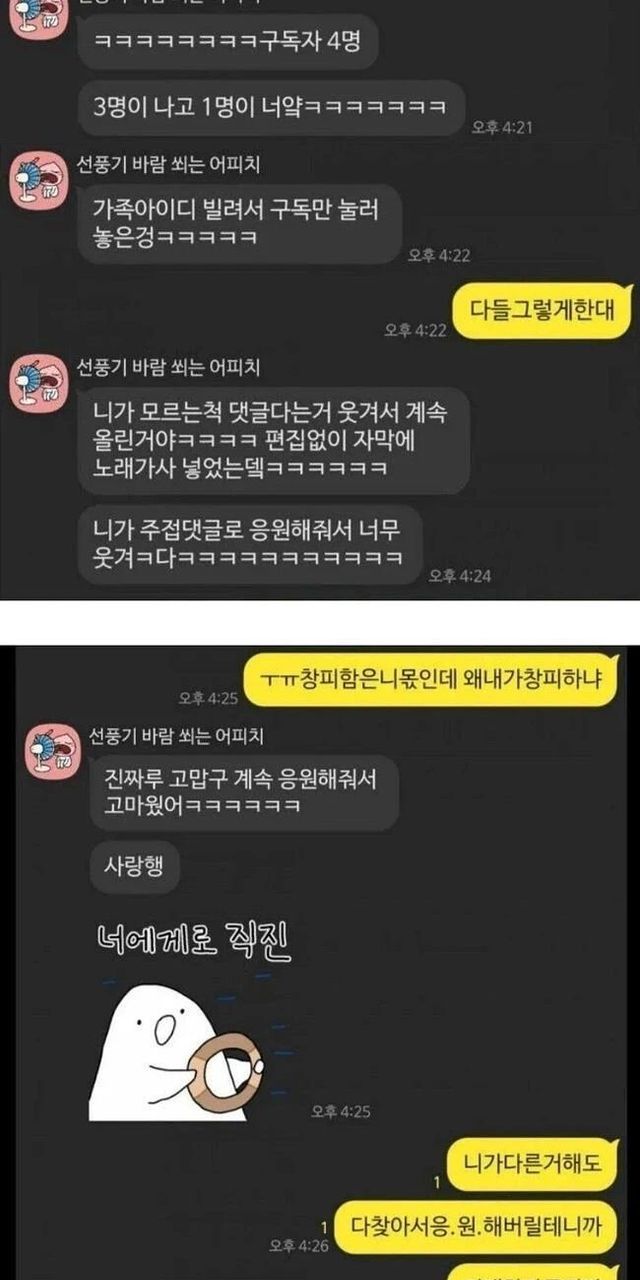The image size is (640, 1280).
Task: Select the message beginning 니가 모르는척 댓글다는거
Action: pyautogui.click(x=273, y=440)
